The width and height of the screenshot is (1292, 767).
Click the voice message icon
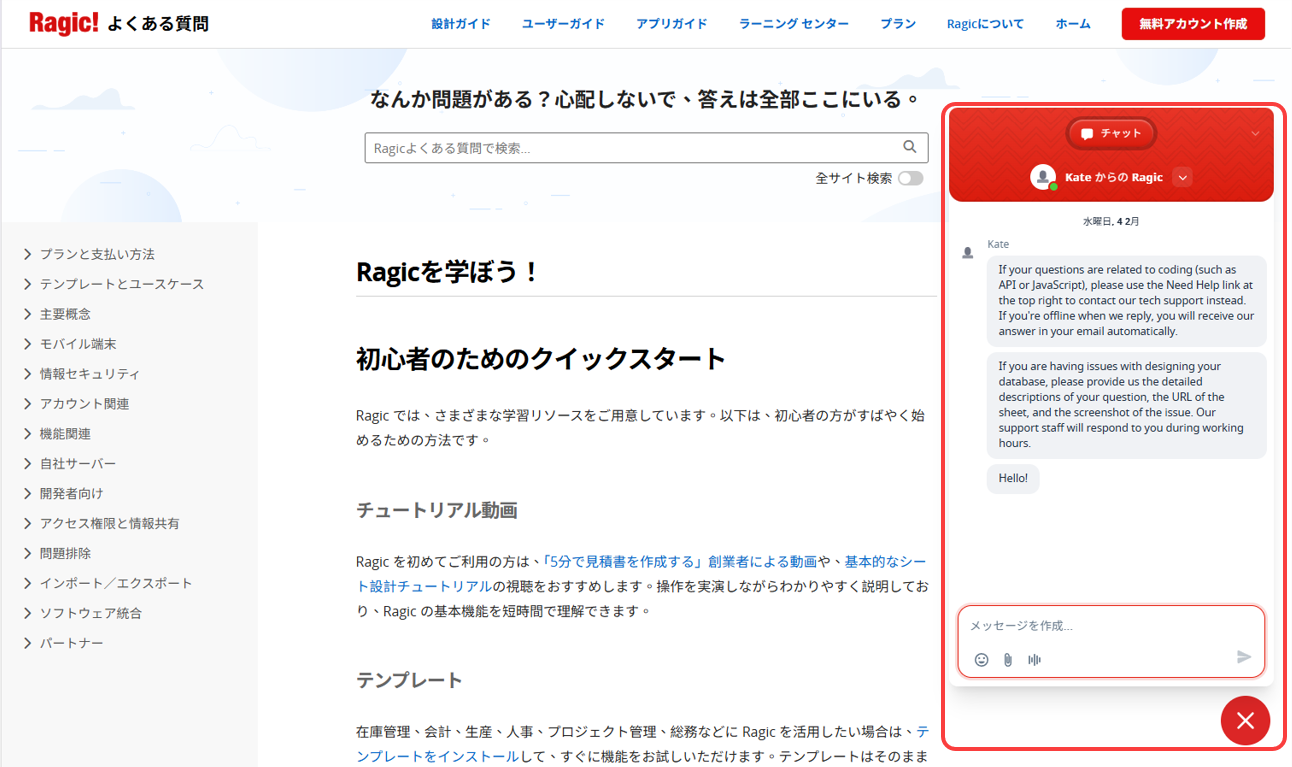[x=1034, y=660]
